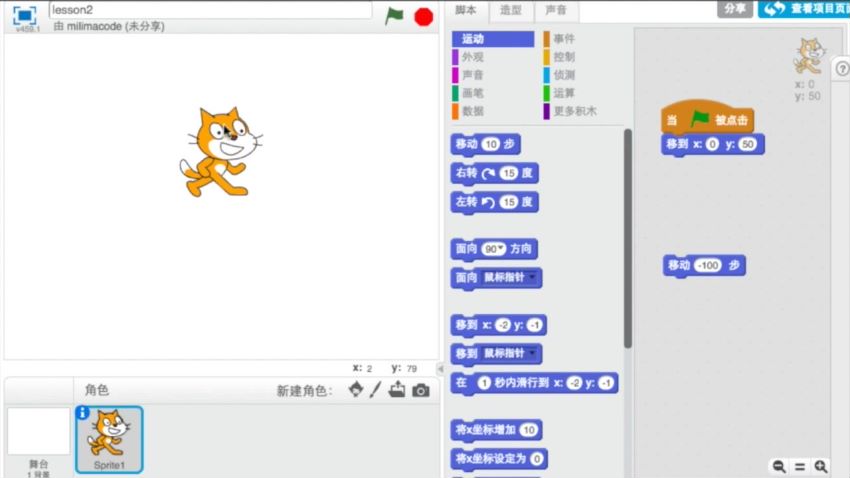This screenshot has height=478, width=850.
Task: Click the 10 value in palette 移动 block
Action: coord(491,144)
